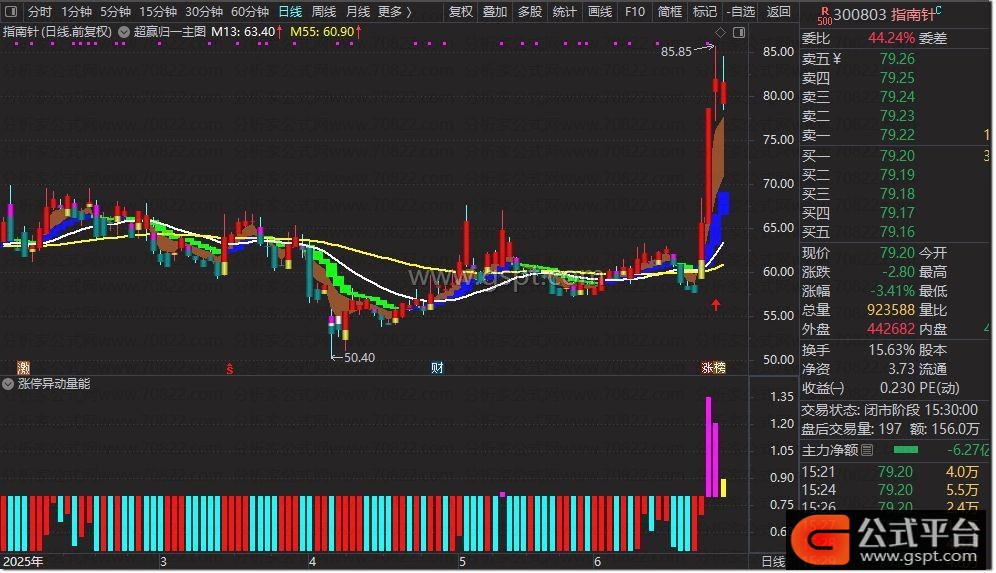
Task: Click the 卖二 price 79.23
Action: click(x=897, y=116)
